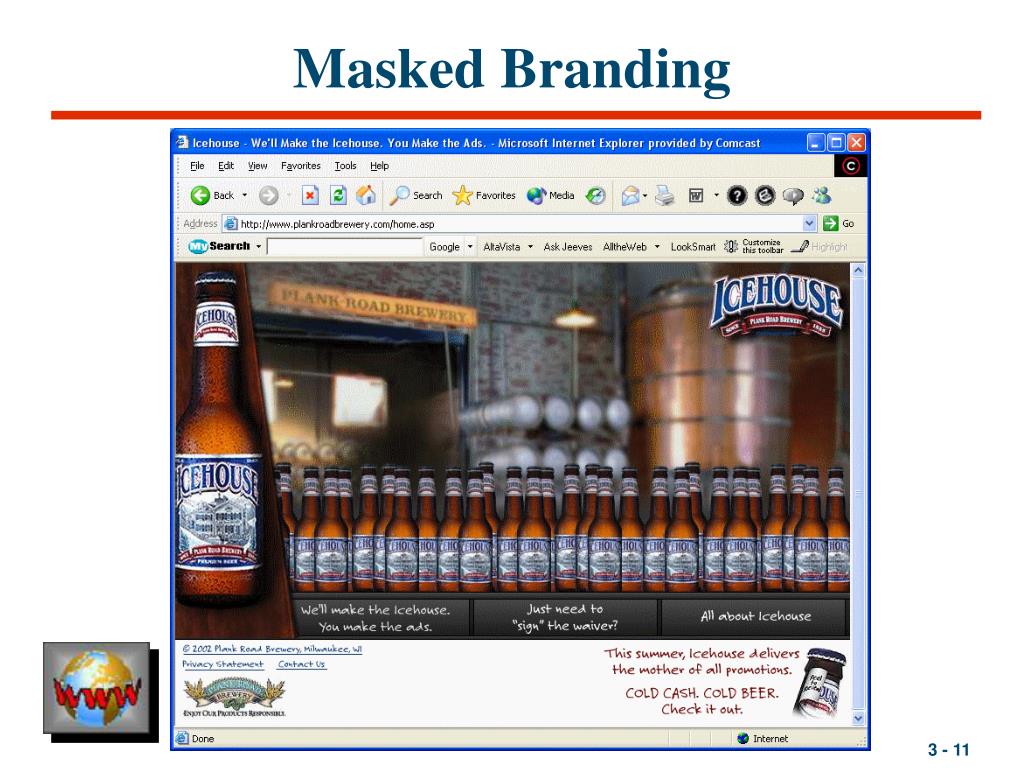The image size is (1024, 768).
Task: Click the black question mark icon
Action: click(737, 195)
